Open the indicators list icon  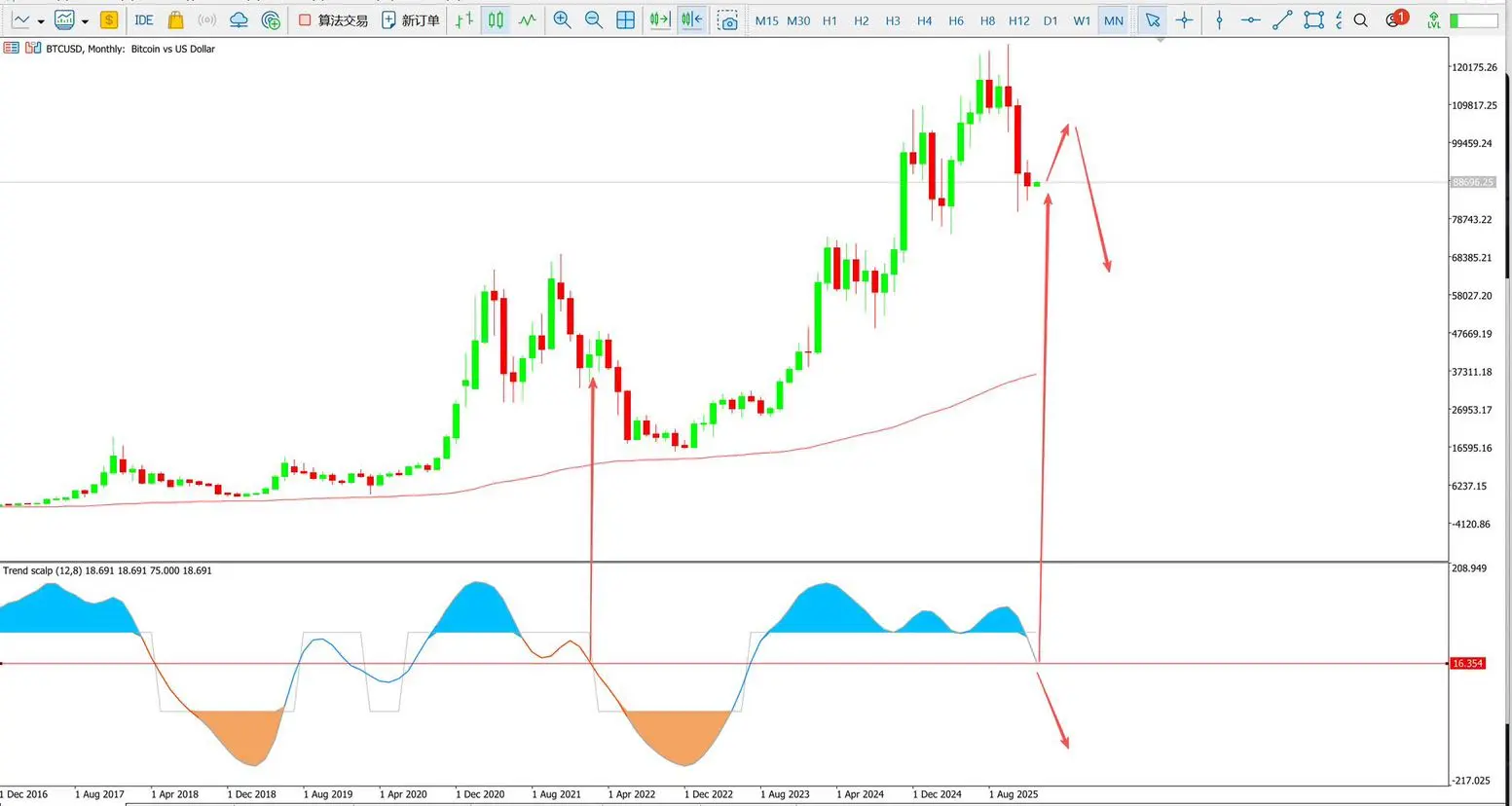(64, 19)
